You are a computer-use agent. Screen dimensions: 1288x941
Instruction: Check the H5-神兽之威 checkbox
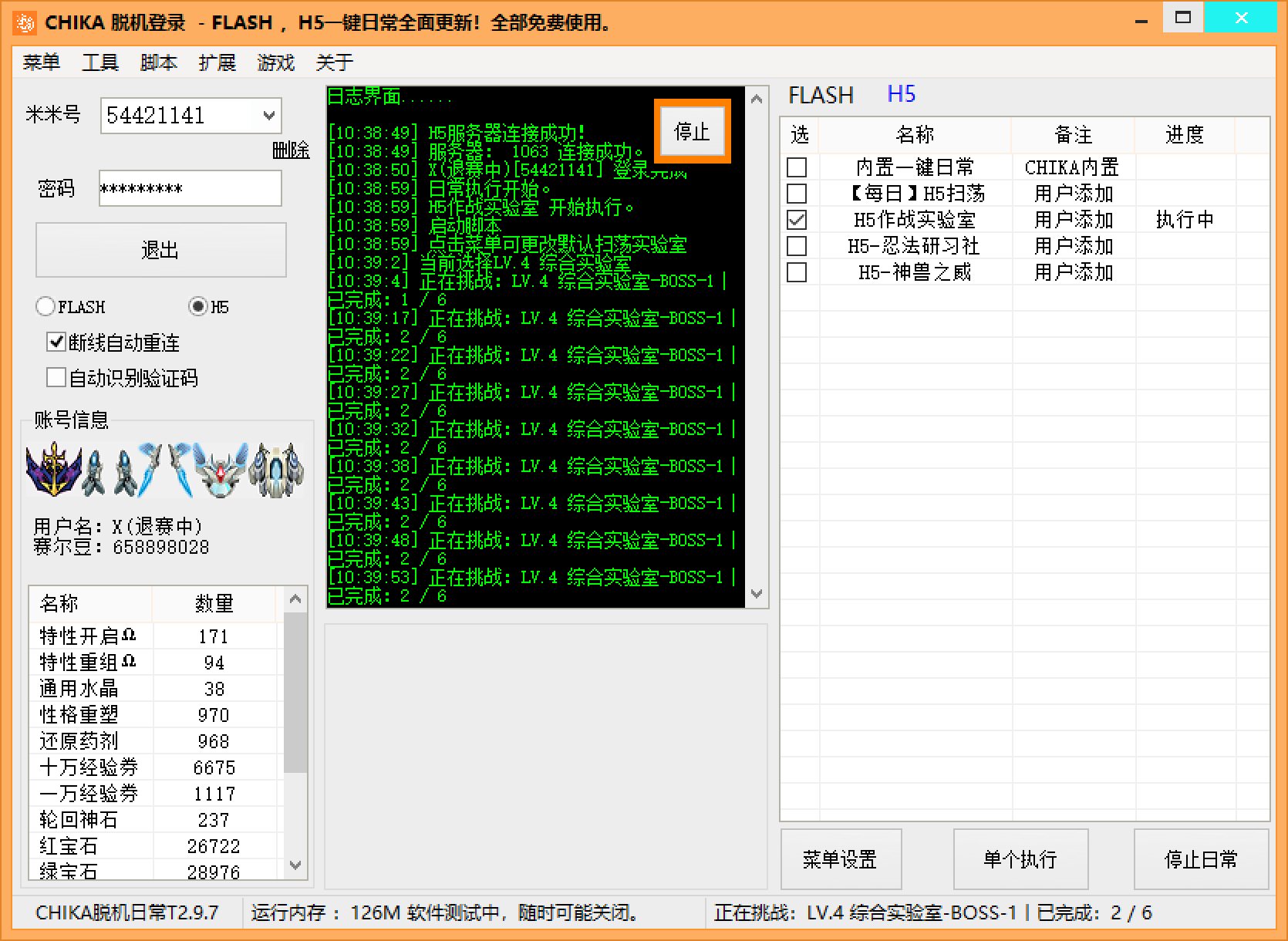click(x=797, y=272)
